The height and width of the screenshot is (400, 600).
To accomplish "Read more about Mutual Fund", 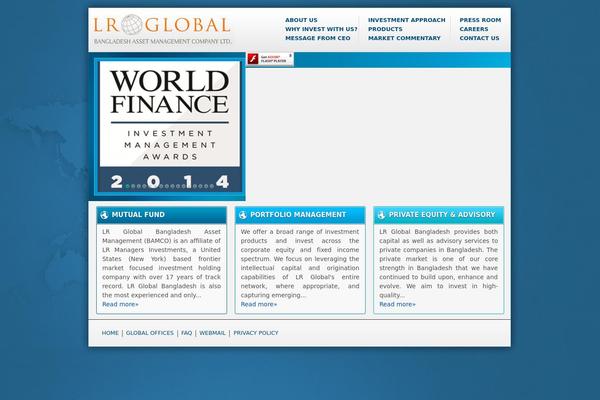I will click(x=120, y=304).
